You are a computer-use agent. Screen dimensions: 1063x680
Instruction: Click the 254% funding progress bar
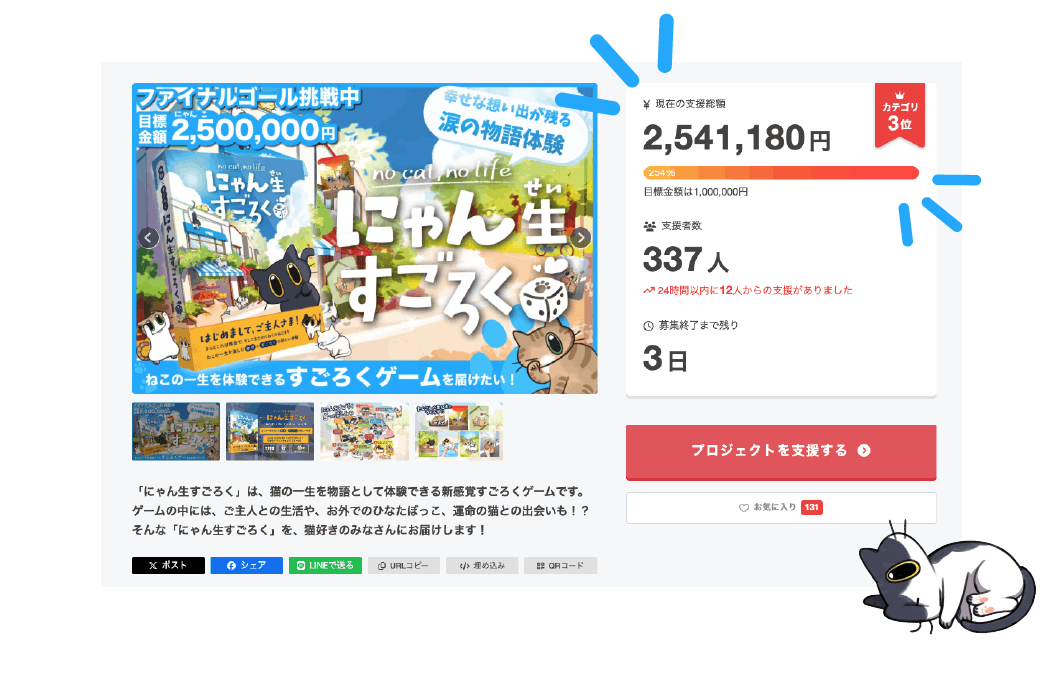pos(781,173)
